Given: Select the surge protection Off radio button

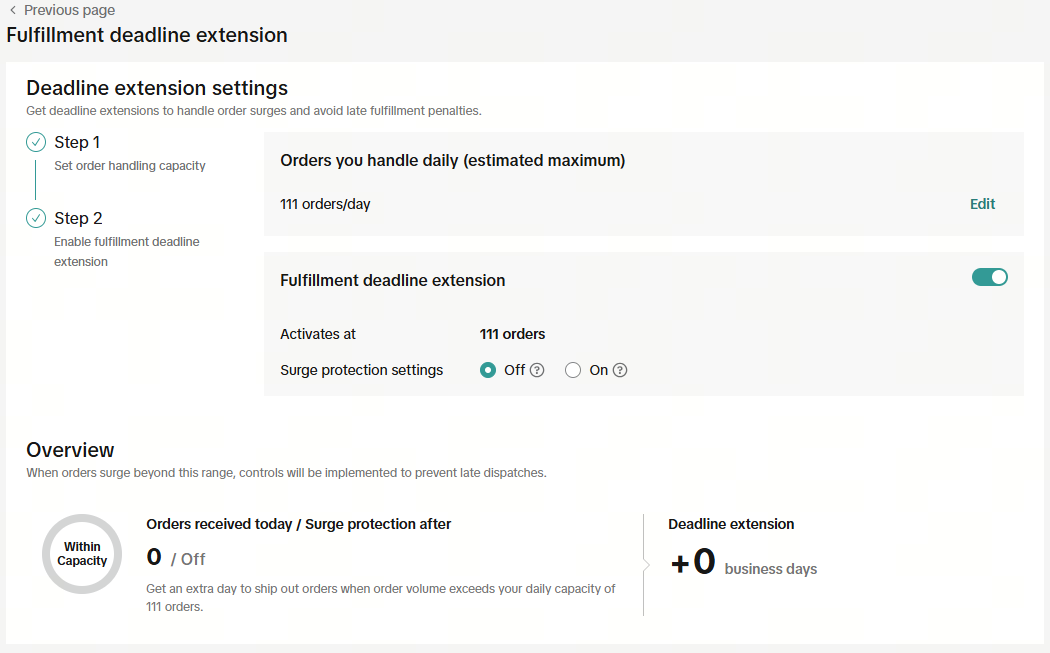Looking at the screenshot, I should coord(488,370).
